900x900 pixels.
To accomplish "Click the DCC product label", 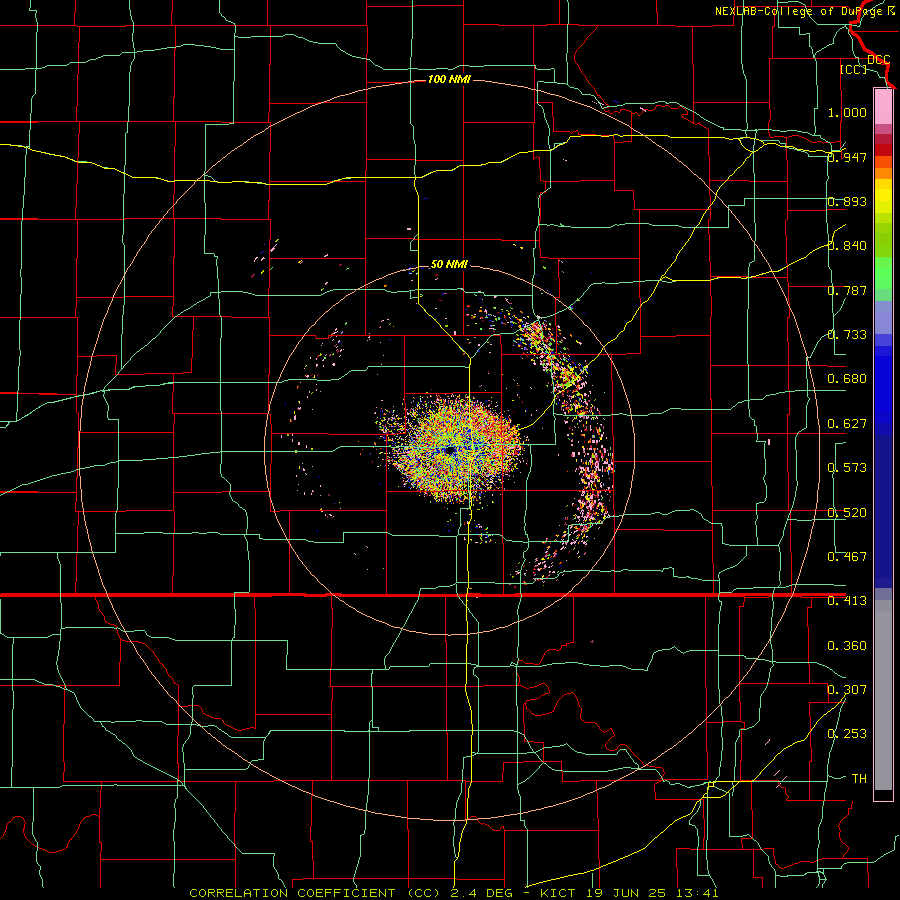I will click(x=878, y=60).
